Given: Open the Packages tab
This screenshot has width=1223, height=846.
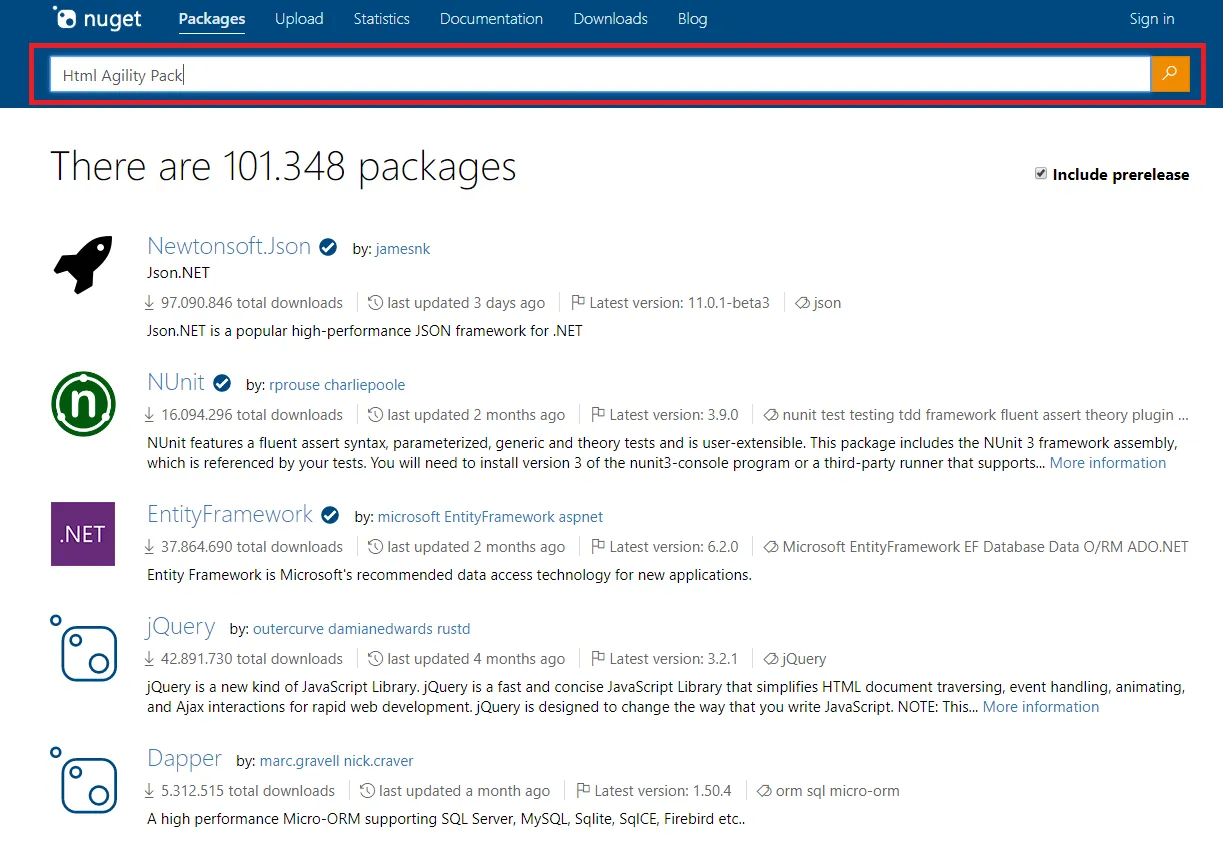Looking at the screenshot, I should point(212,18).
